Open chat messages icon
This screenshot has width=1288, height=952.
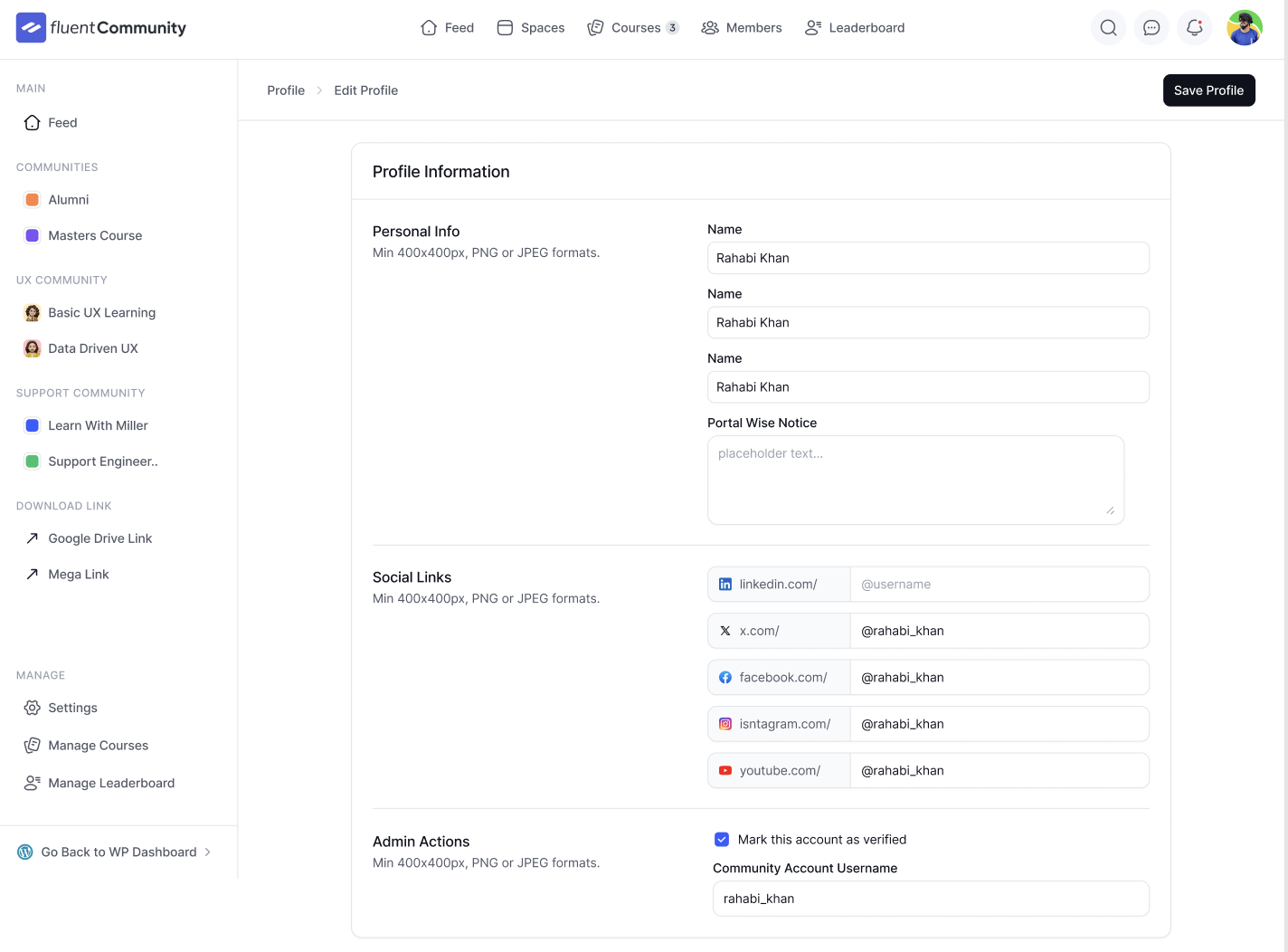(x=1151, y=27)
